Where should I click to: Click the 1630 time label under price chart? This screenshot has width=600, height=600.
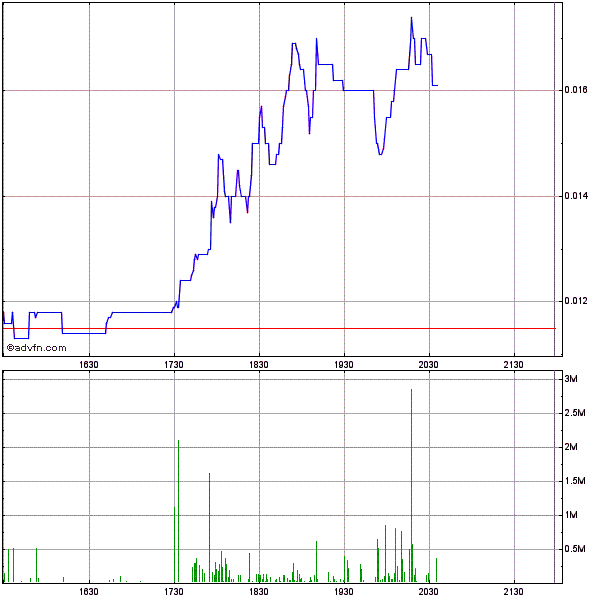coord(89,365)
